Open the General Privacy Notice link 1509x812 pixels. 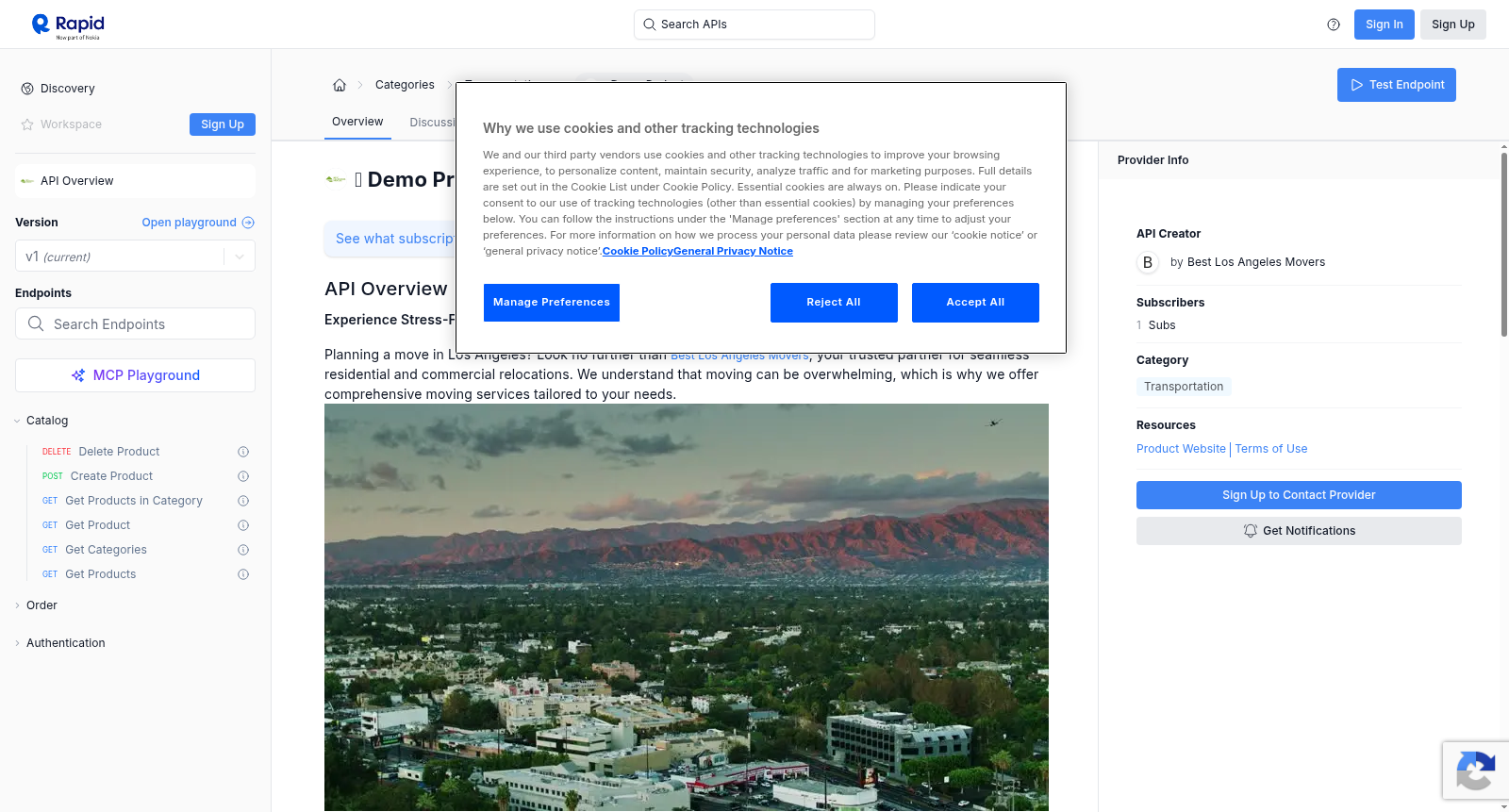coord(733,251)
